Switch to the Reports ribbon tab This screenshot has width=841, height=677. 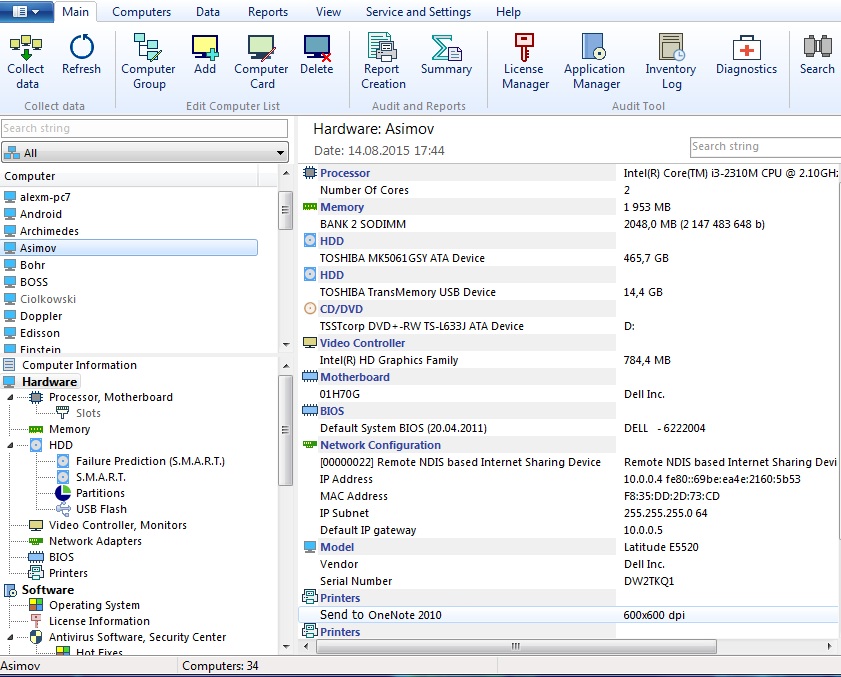[268, 12]
